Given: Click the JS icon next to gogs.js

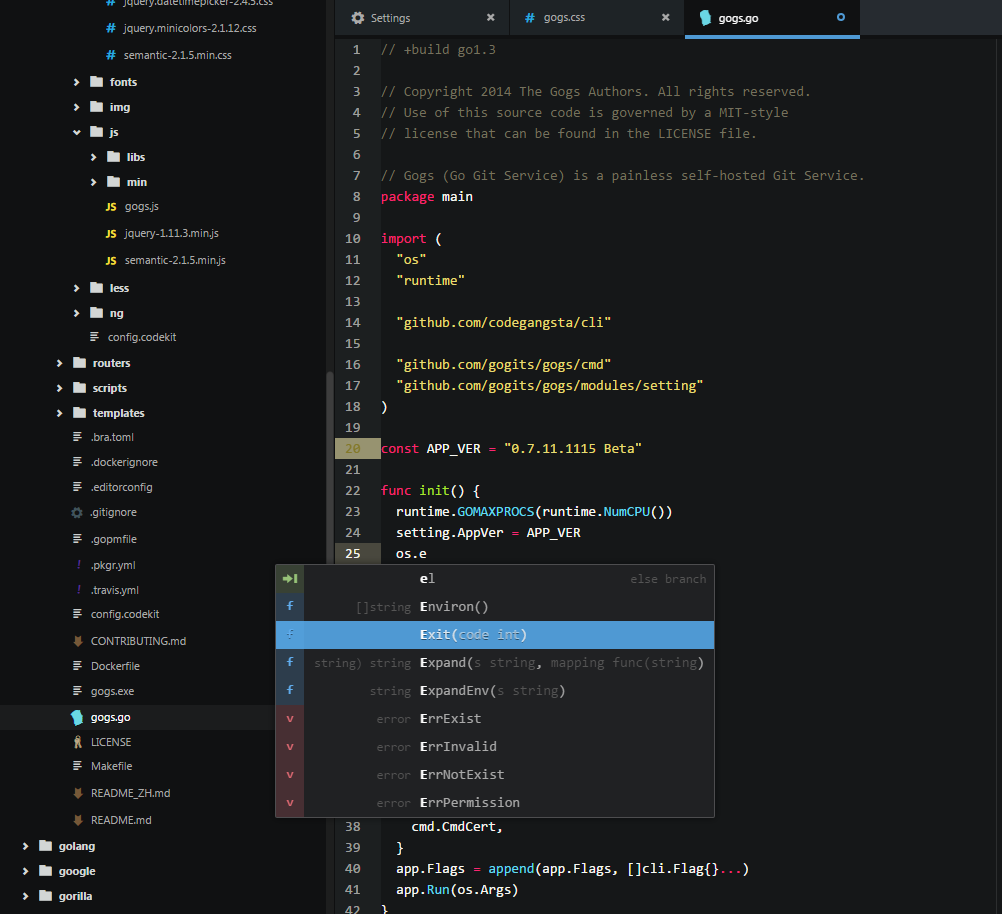Looking at the screenshot, I should [110, 207].
